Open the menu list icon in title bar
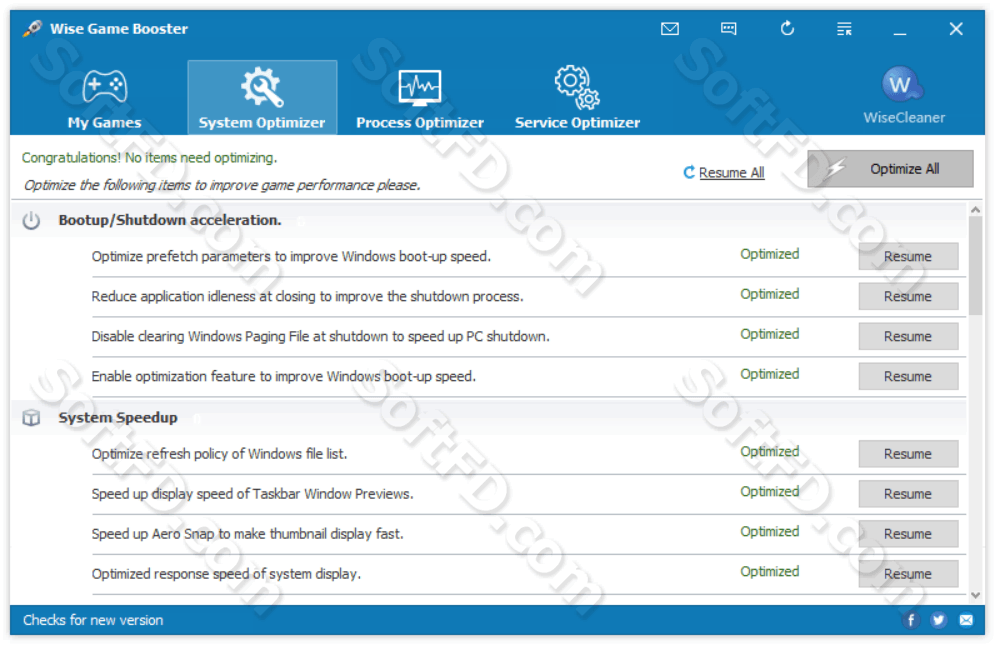The image size is (995, 645). pyautogui.click(x=844, y=29)
